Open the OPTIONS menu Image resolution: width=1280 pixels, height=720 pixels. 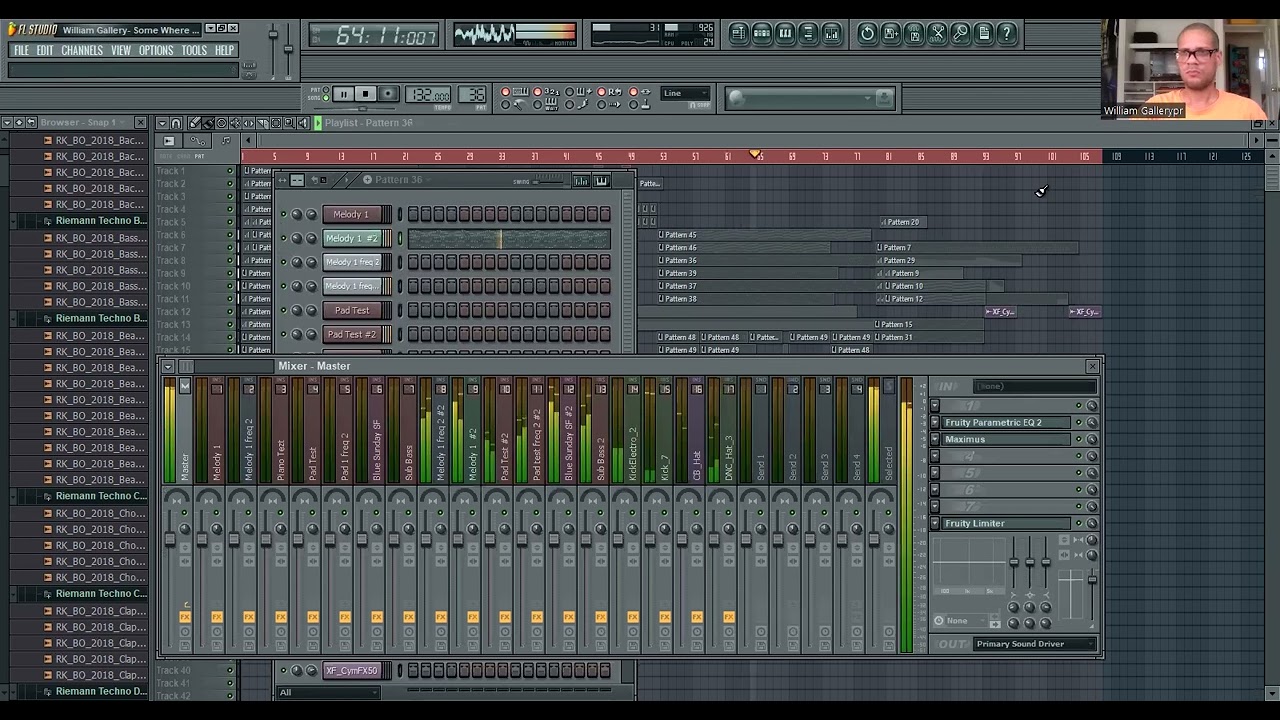156,51
